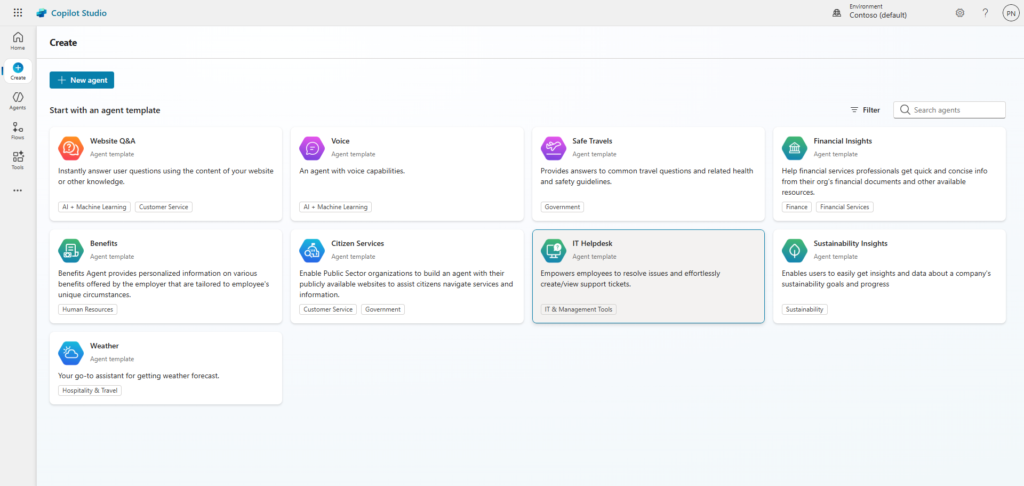Viewport: 1024px width, 486px height.
Task: Click the Sustainability tag
Action: click(x=805, y=309)
